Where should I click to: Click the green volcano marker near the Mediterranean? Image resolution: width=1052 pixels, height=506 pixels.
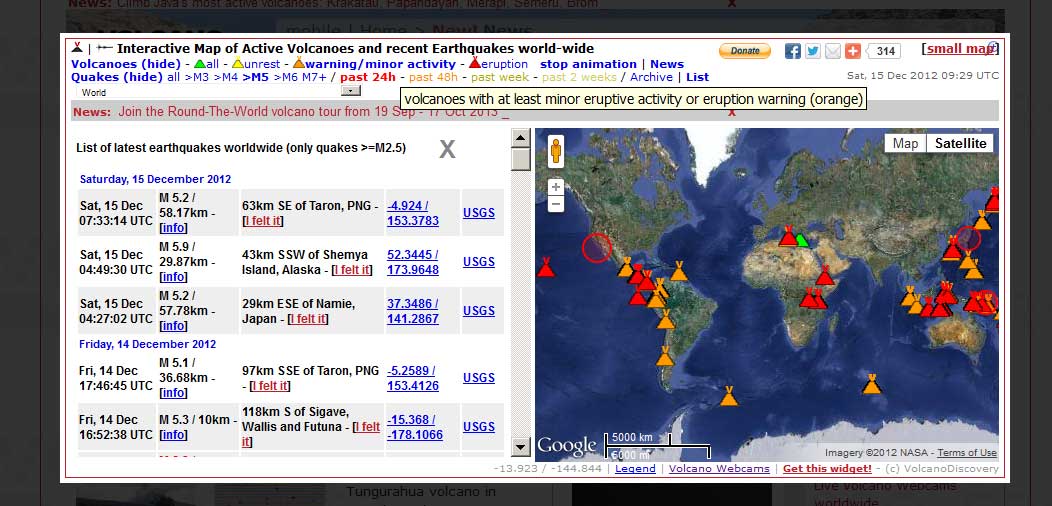[802, 241]
